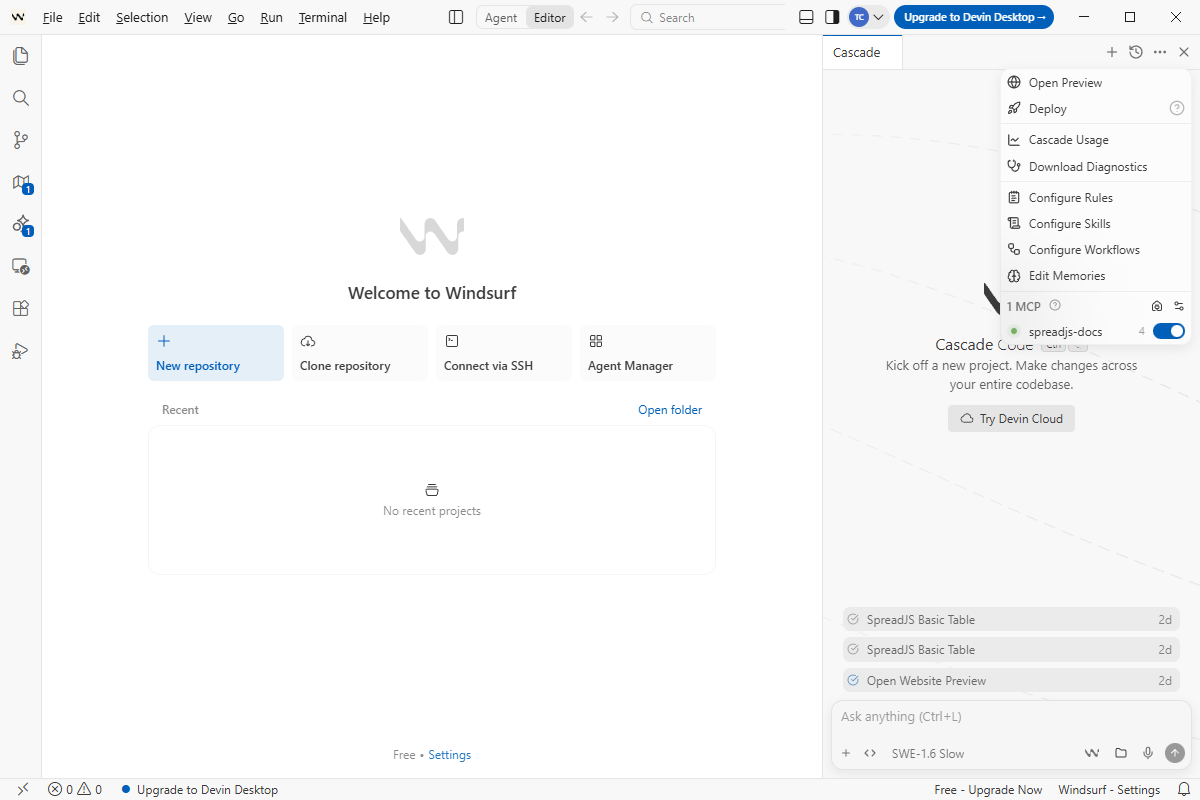Open the View menu
Image resolution: width=1200 pixels, height=800 pixels.
[x=198, y=18]
